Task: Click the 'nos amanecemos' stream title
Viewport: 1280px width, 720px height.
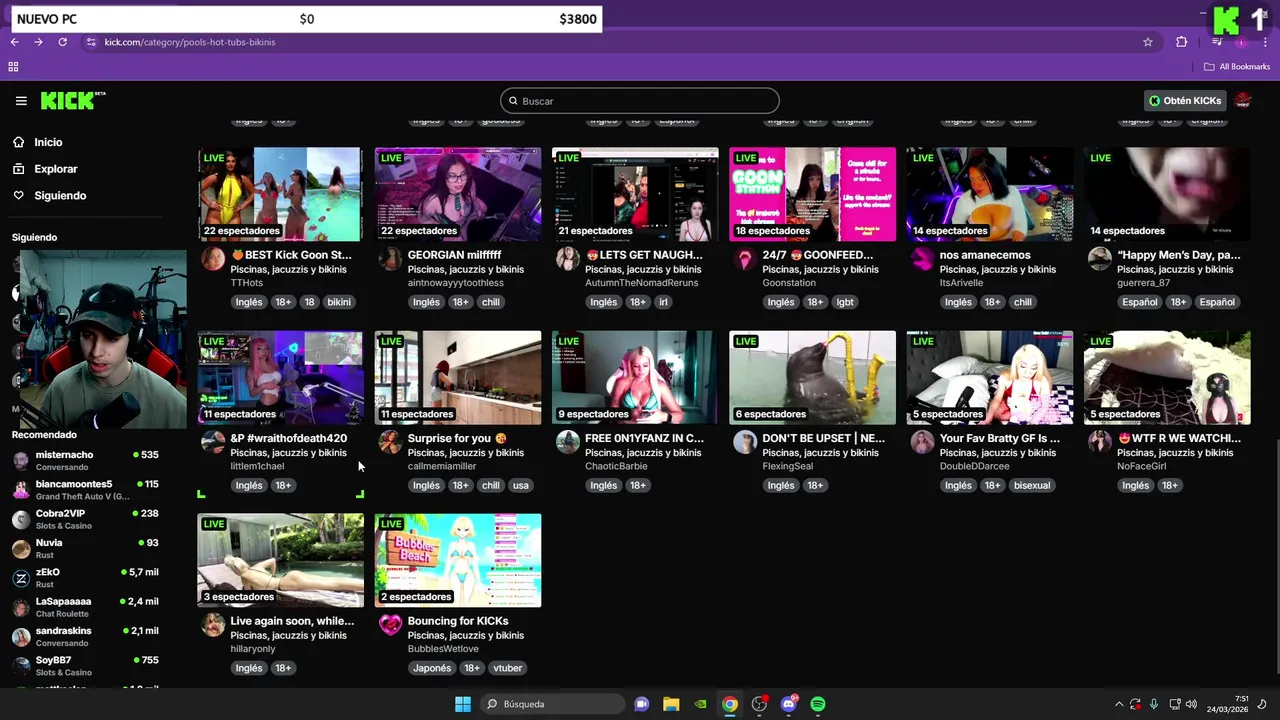Action: click(x=985, y=255)
